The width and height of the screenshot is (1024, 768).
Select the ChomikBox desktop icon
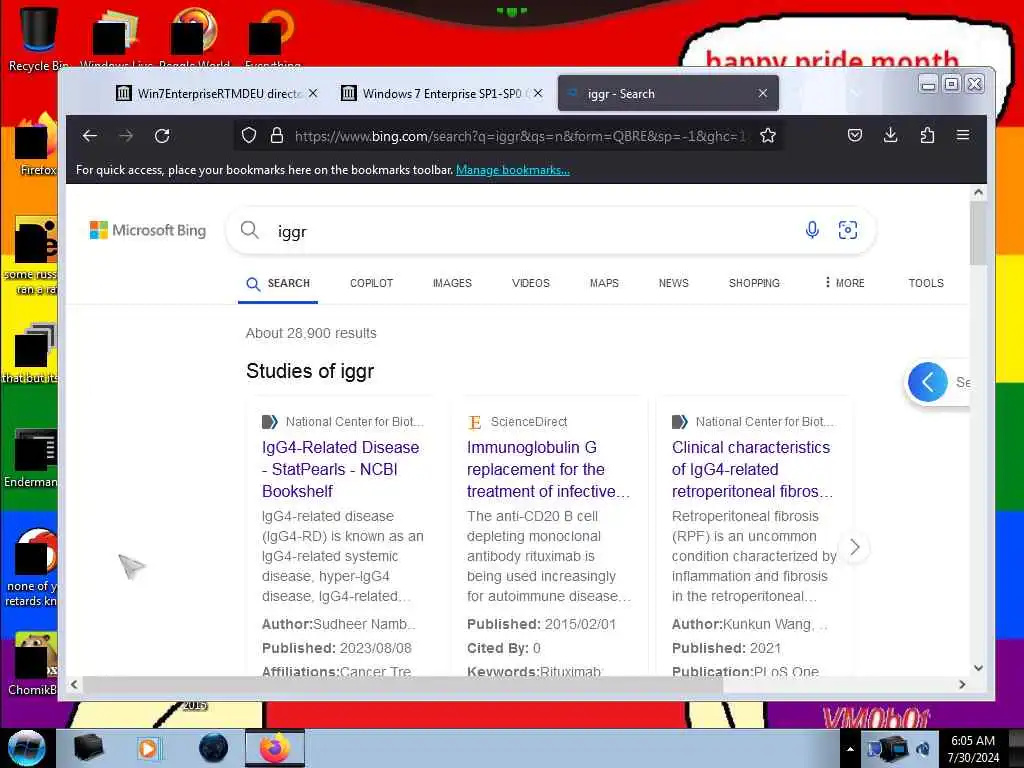[x=34, y=663]
